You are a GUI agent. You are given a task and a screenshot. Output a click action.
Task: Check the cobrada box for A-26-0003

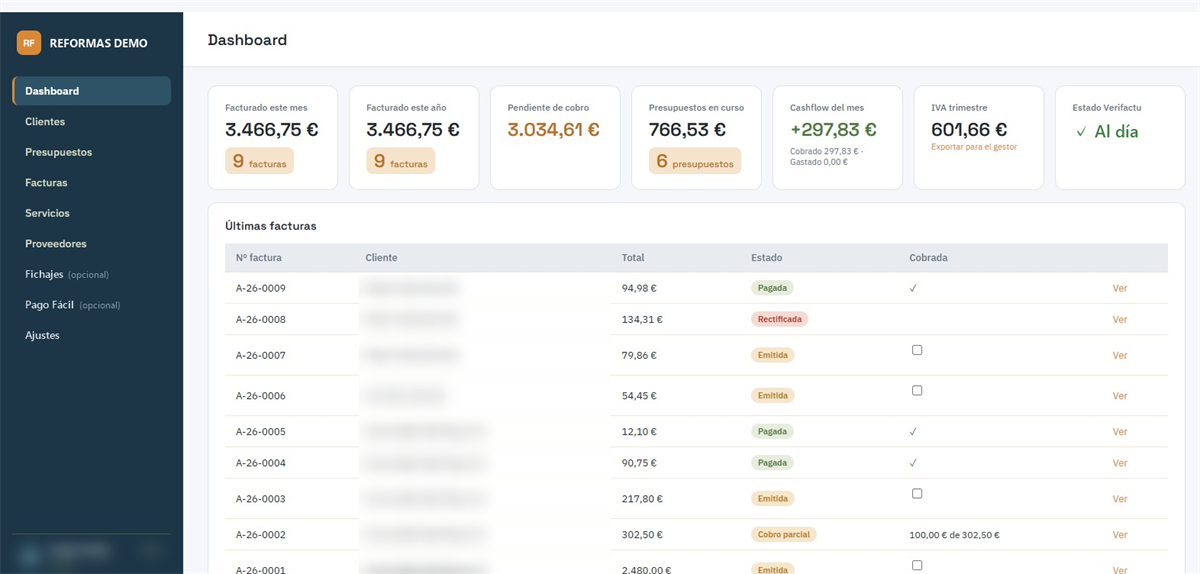917,494
